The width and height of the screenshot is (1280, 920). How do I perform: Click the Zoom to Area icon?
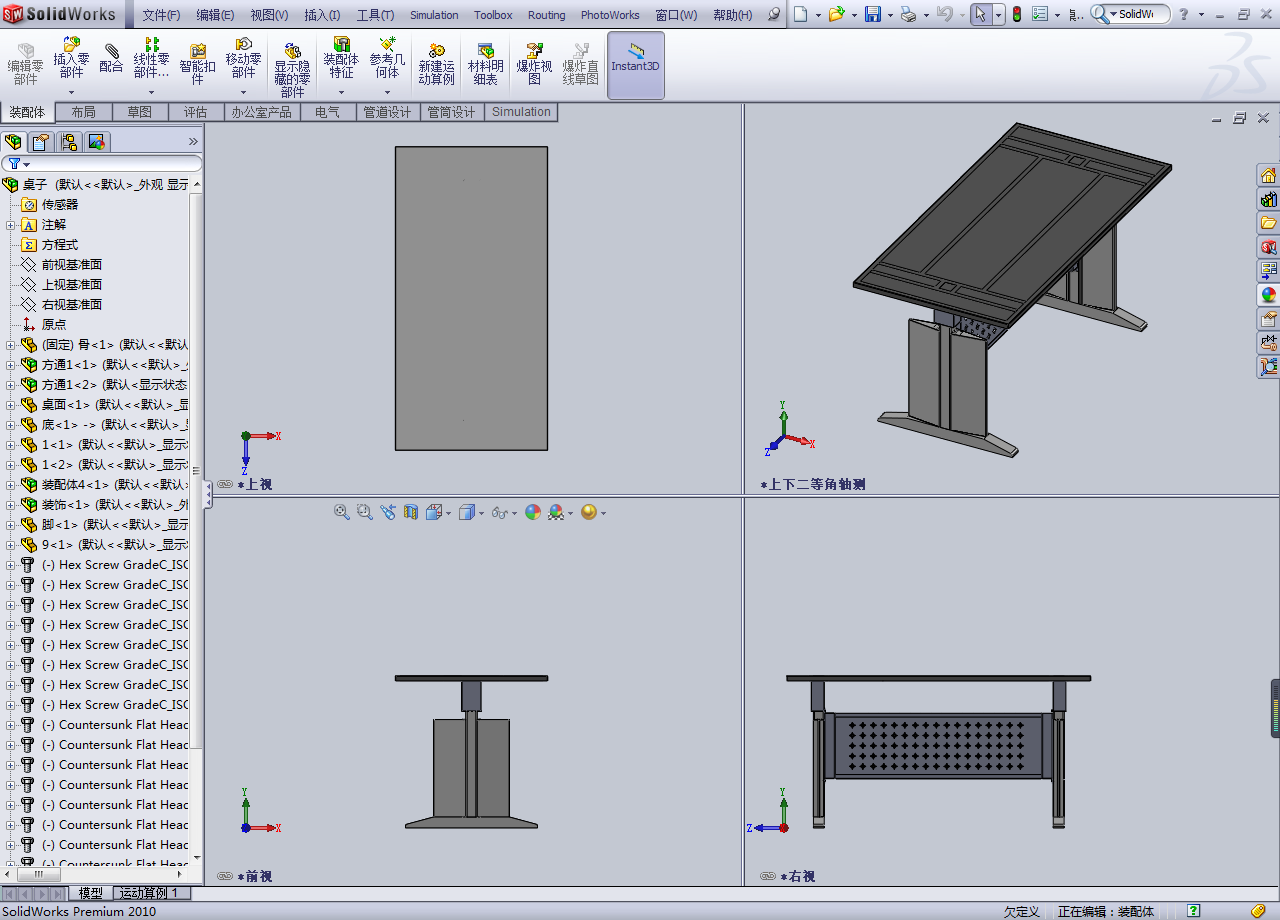[x=365, y=512]
